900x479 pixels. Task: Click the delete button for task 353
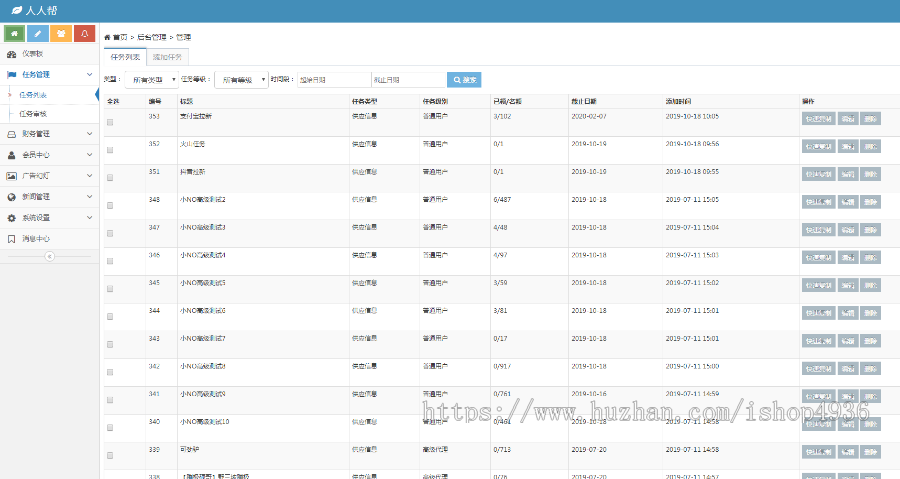click(x=870, y=119)
